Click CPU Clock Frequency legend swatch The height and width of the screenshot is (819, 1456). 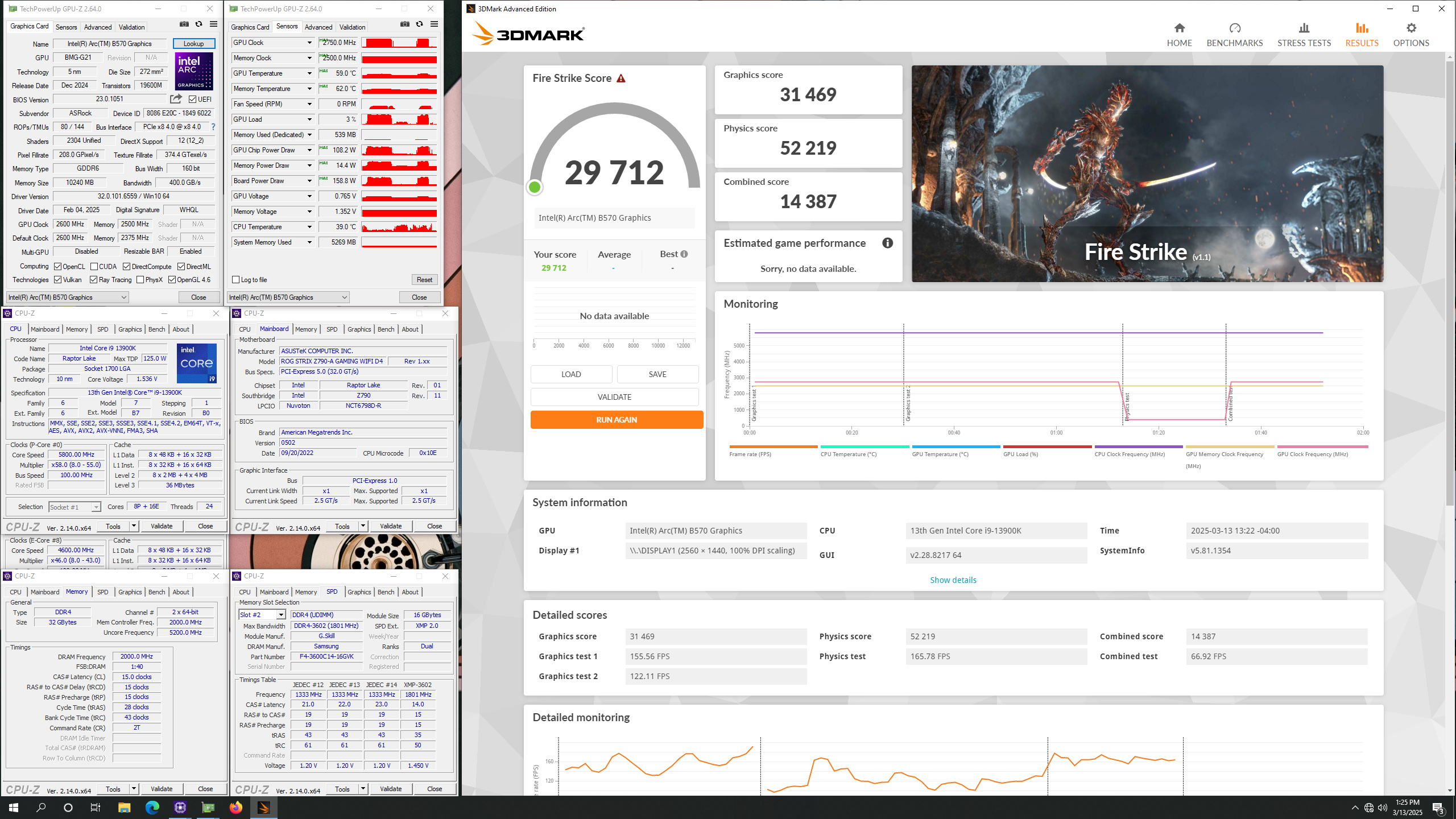pos(1139,447)
